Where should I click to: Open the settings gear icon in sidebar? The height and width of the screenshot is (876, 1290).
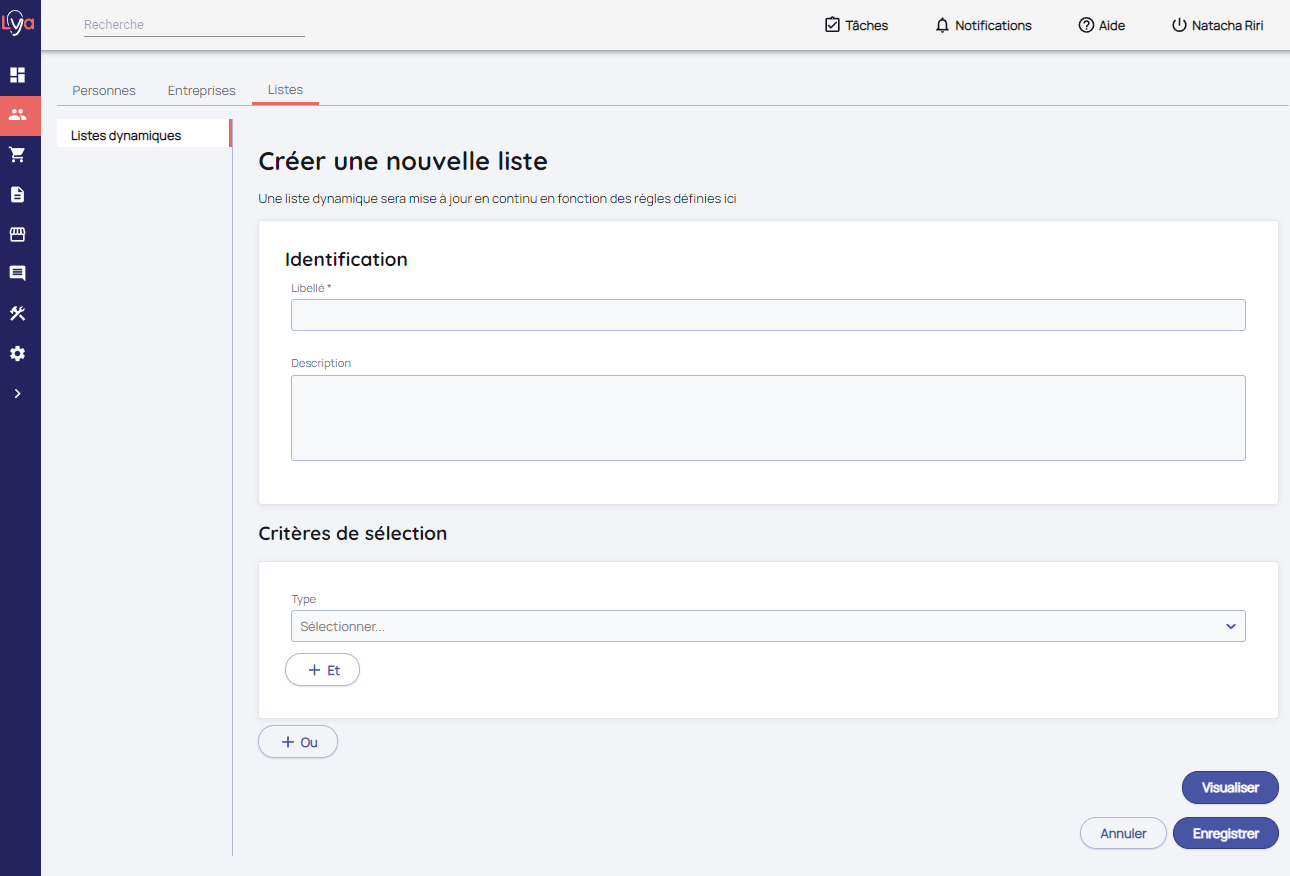coord(17,354)
